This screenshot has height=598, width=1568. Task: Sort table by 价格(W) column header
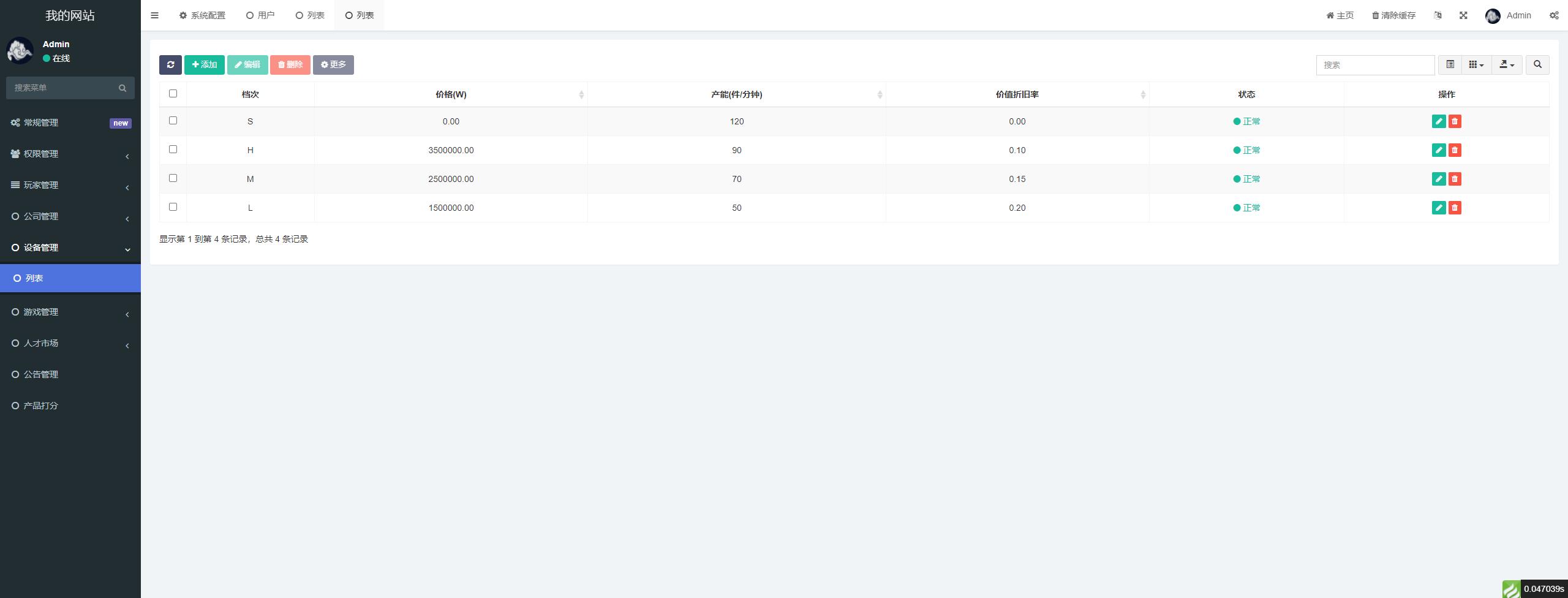coord(451,94)
